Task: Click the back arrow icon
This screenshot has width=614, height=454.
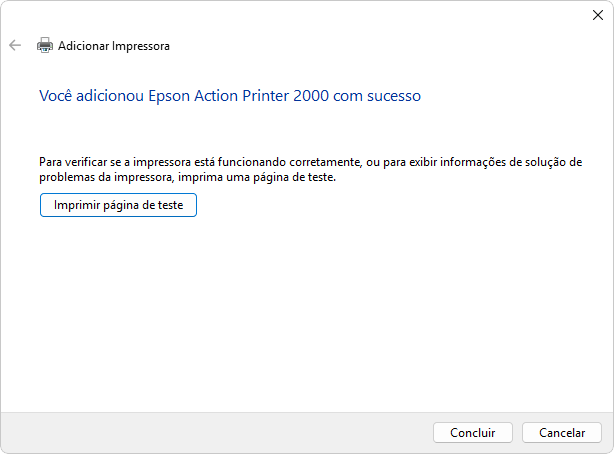Action: [x=15, y=45]
